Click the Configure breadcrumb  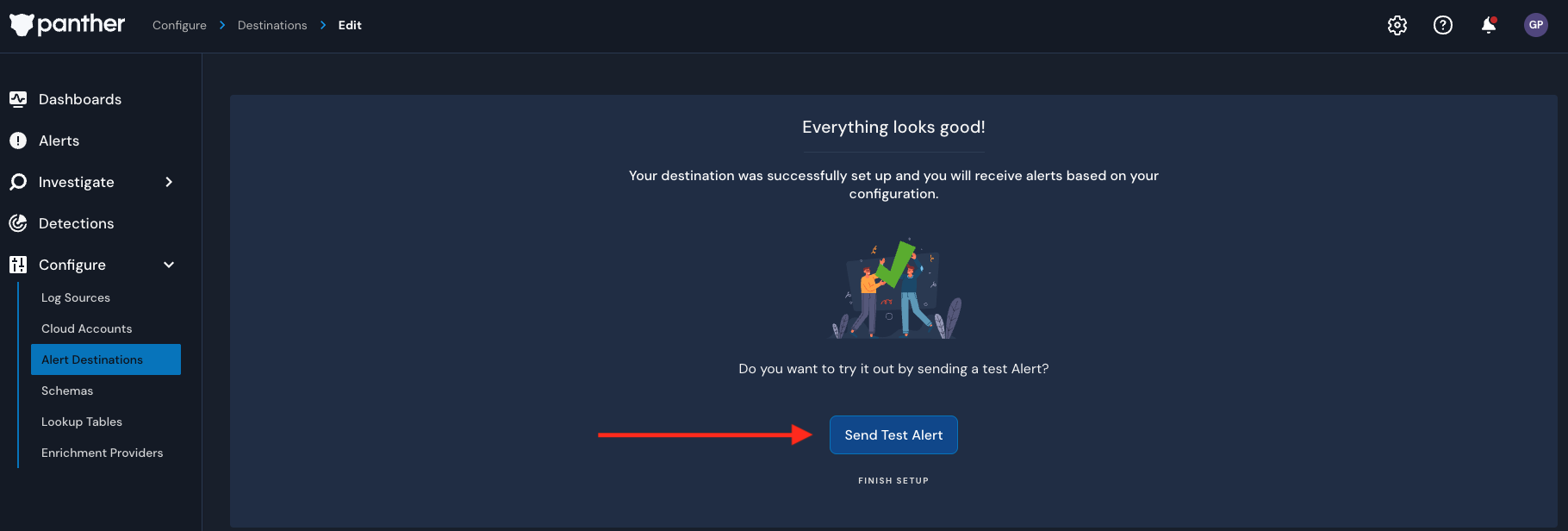coord(179,25)
